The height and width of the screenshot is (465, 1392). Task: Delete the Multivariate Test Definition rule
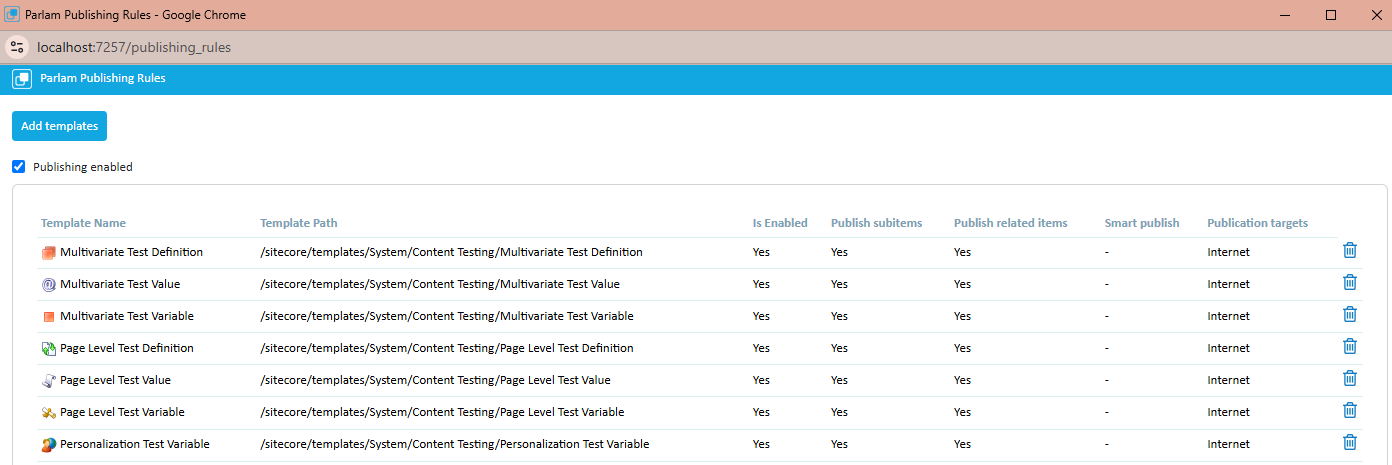[1349, 251]
